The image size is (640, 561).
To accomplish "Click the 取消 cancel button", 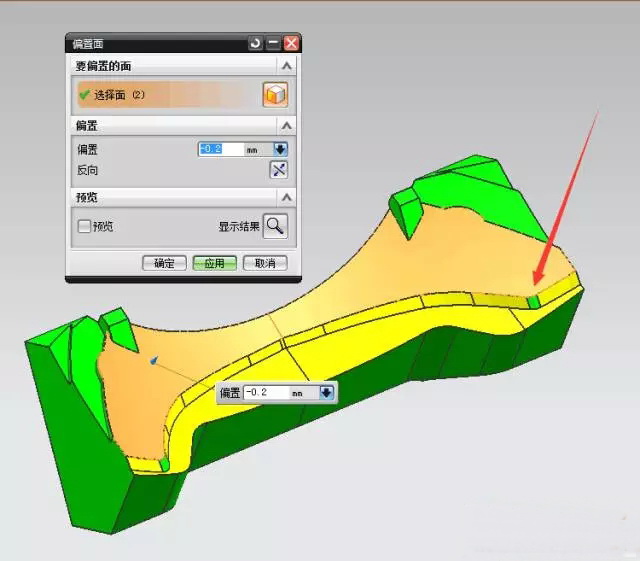I will 265,263.
